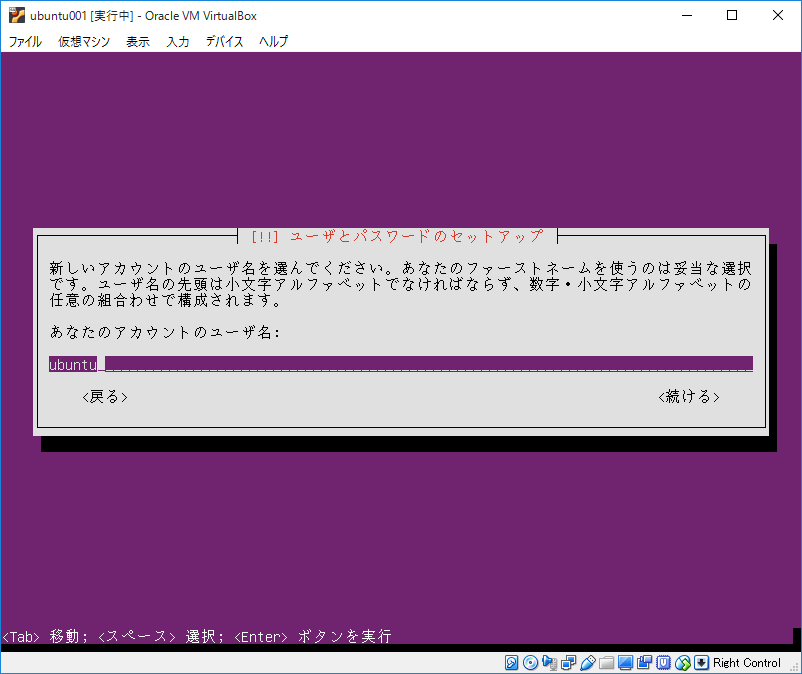The height and width of the screenshot is (674, 802).
Task: Open the optical drive status icon
Action: pos(530,662)
